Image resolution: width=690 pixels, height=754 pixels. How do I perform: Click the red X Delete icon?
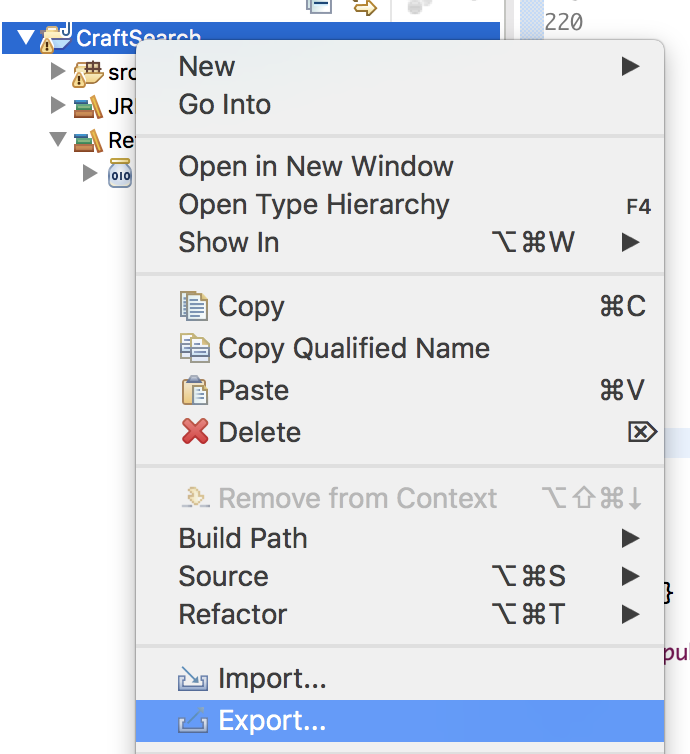194,432
